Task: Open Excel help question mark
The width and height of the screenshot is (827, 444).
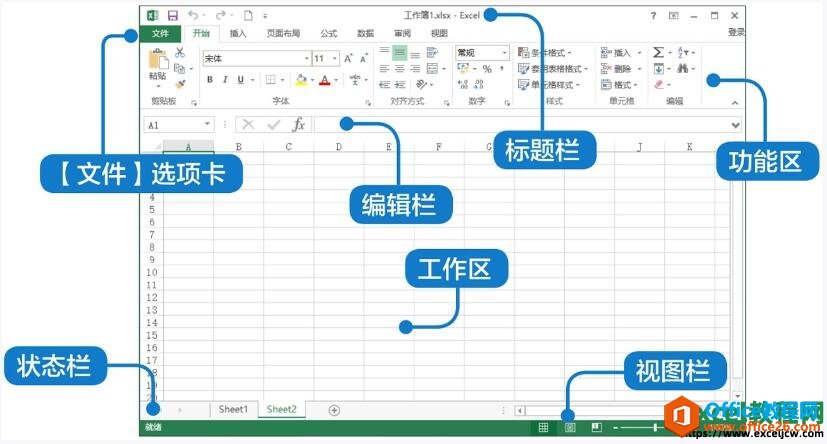Action: 653,16
